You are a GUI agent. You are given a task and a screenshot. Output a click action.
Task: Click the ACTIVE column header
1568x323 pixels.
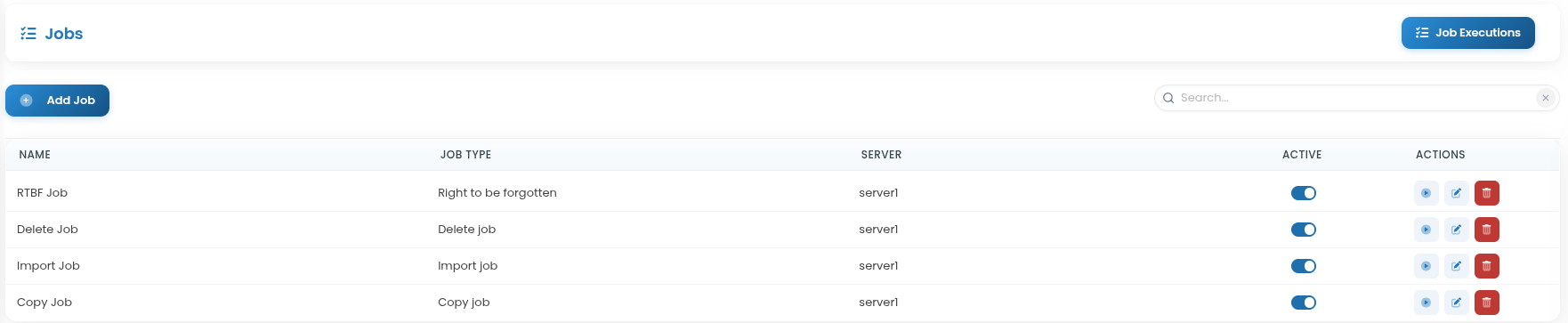point(1302,155)
